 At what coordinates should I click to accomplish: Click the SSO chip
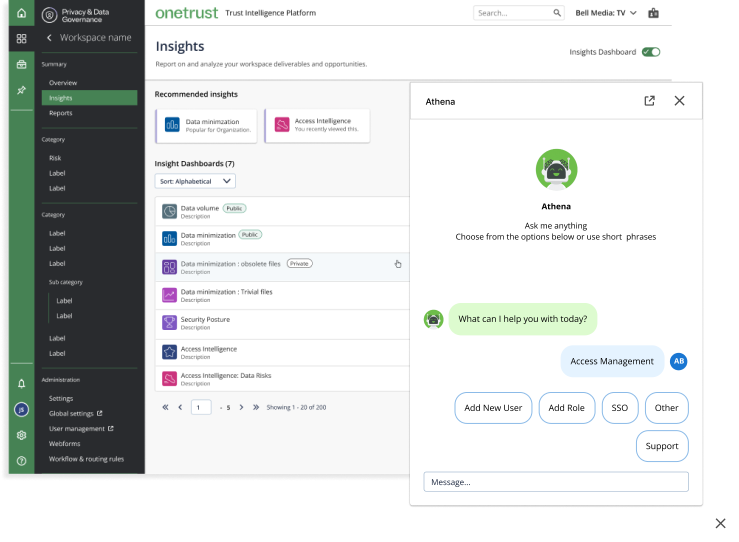620,408
